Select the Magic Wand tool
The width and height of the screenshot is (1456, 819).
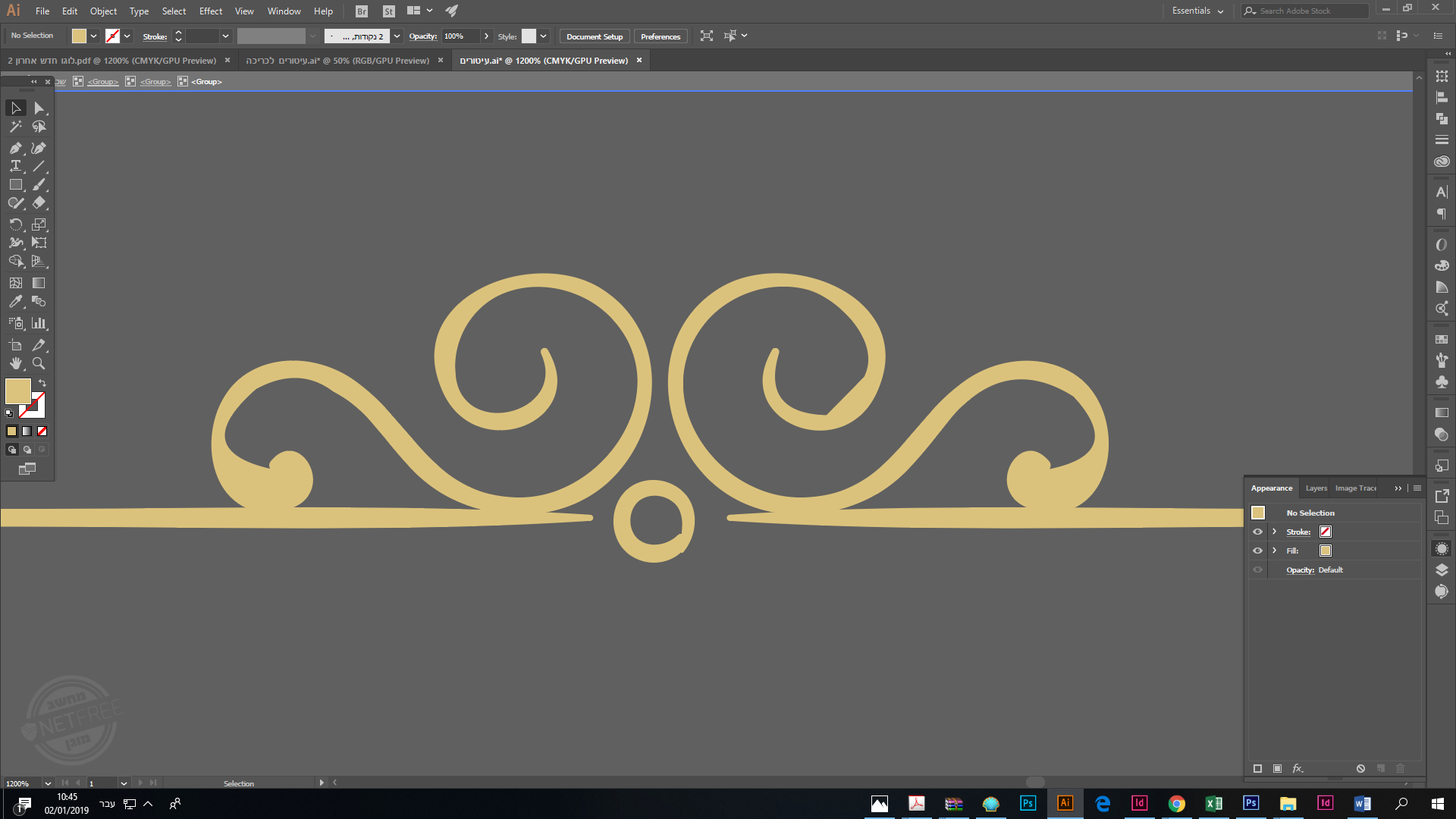(15, 127)
